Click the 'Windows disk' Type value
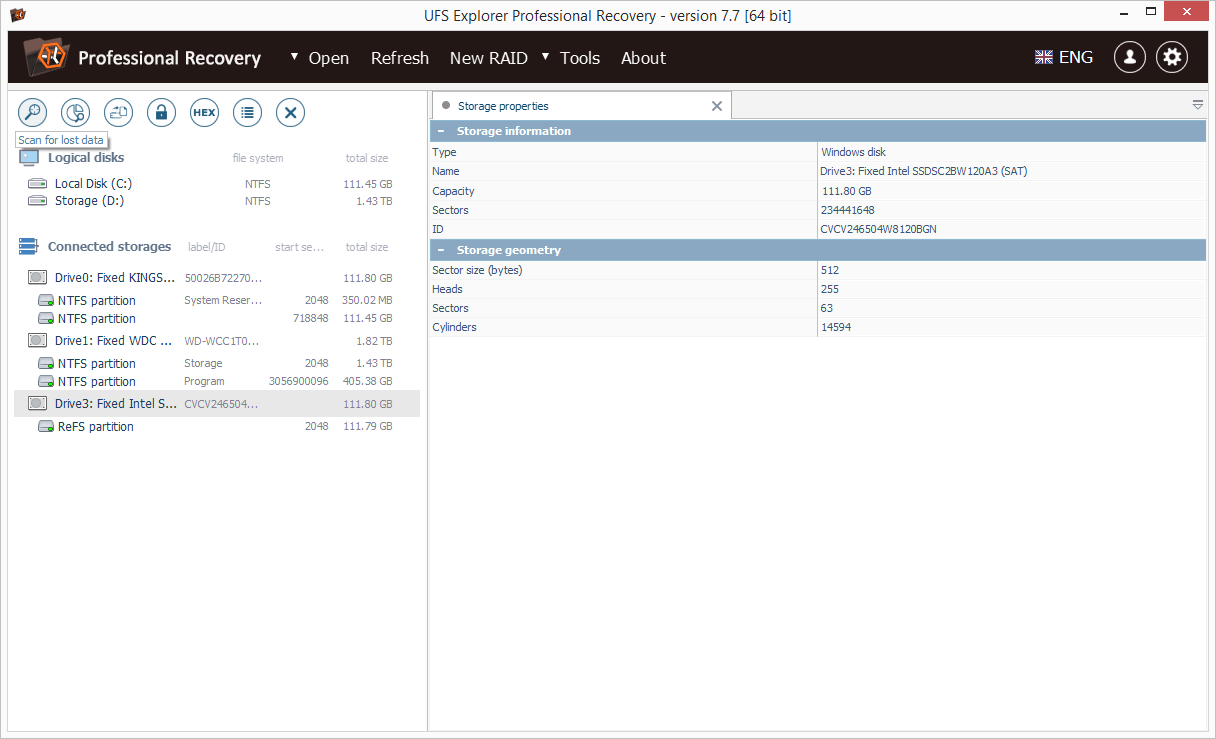The height and width of the screenshot is (739, 1216). tap(853, 153)
